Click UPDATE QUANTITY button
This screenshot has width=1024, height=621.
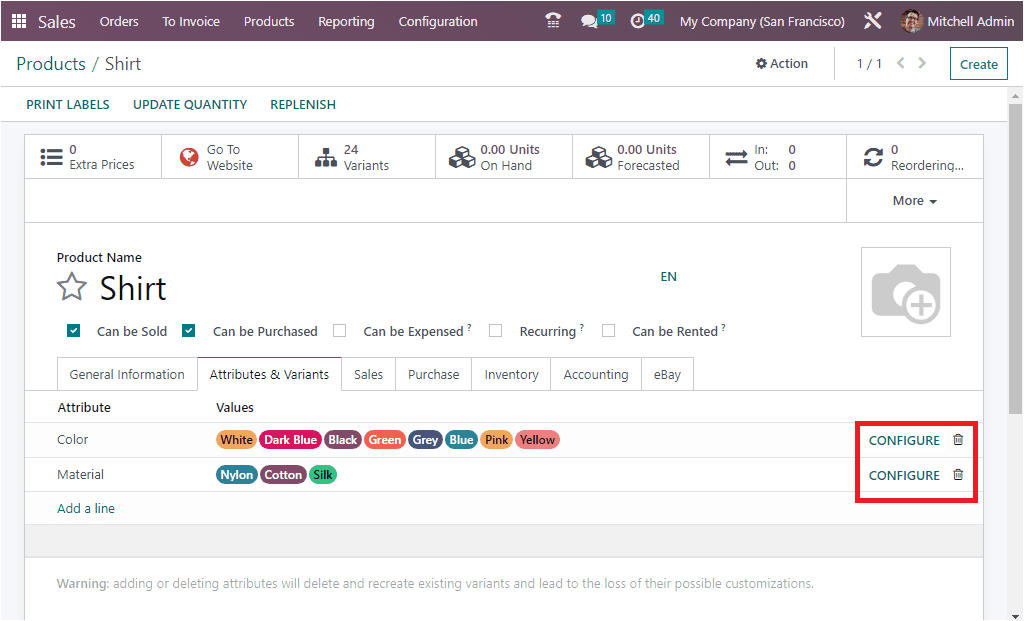click(190, 104)
